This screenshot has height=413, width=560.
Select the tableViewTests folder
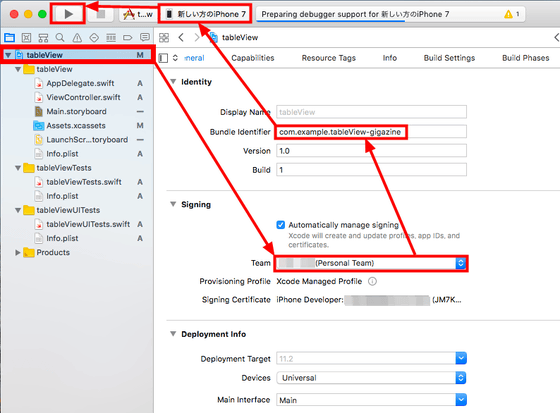pos(58,168)
